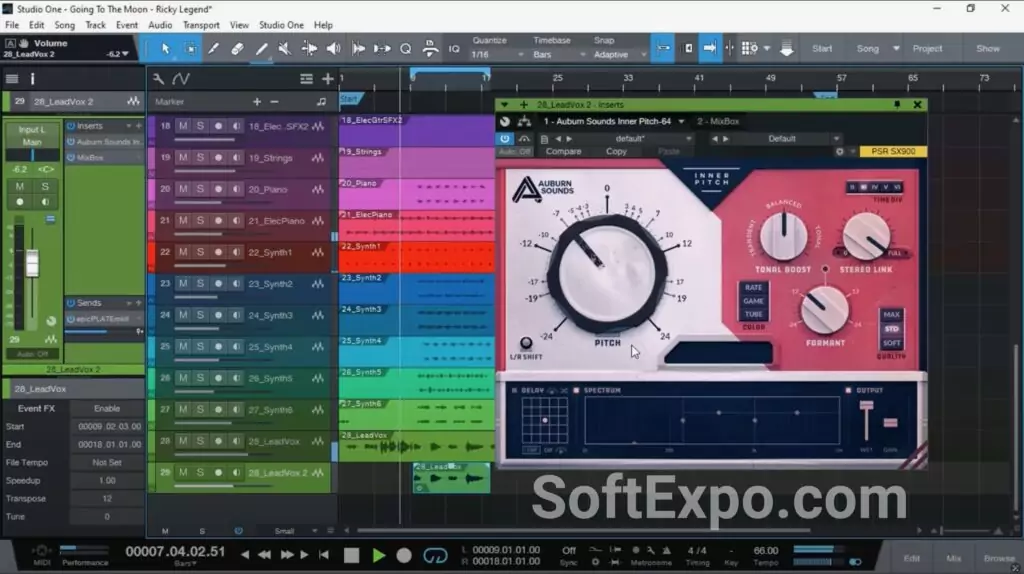
Task: Switch to the 2 - MixBox tab
Action: [x=718, y=121]
